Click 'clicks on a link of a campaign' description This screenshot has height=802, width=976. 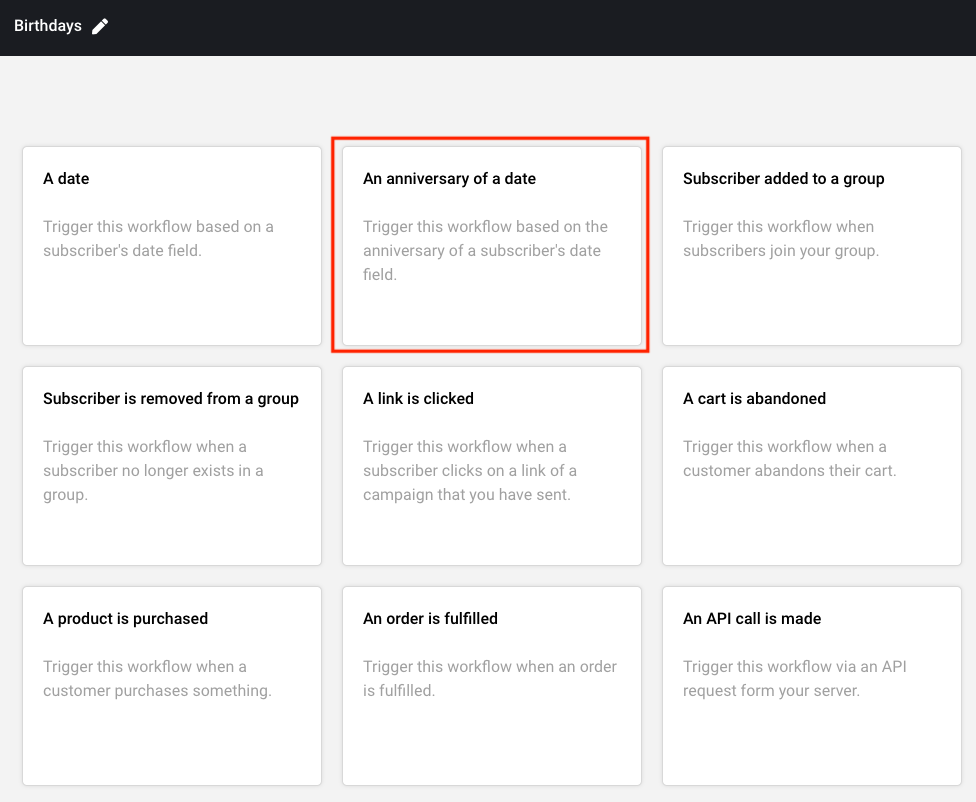[469, 471]
